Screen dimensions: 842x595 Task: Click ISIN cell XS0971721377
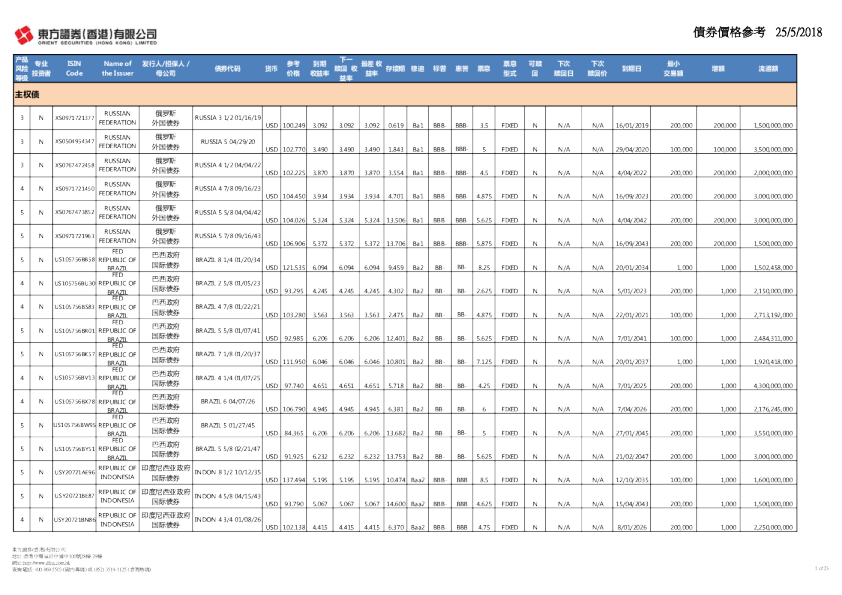(74, 119)
